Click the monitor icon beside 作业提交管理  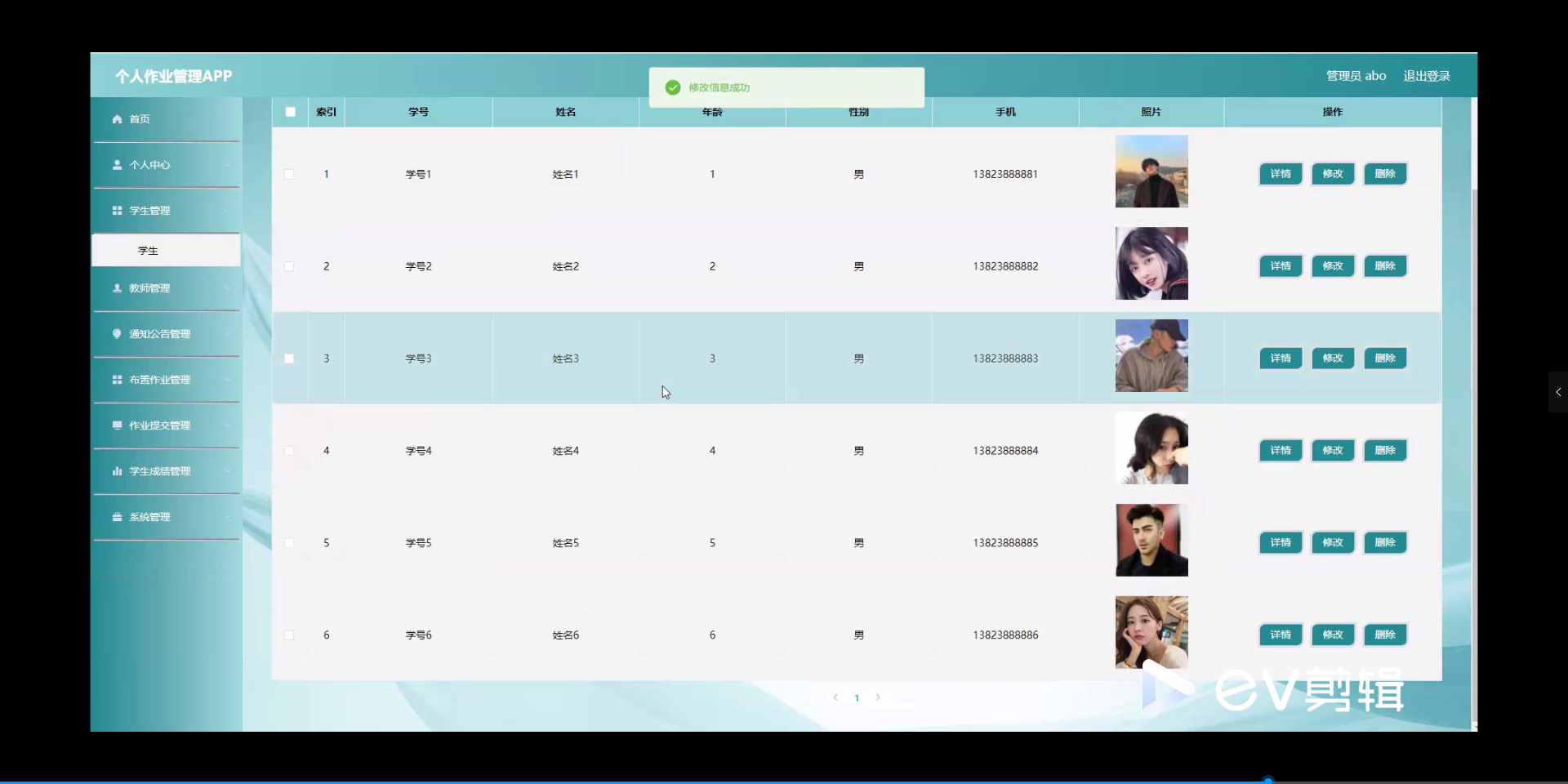(x=117, y=425)
